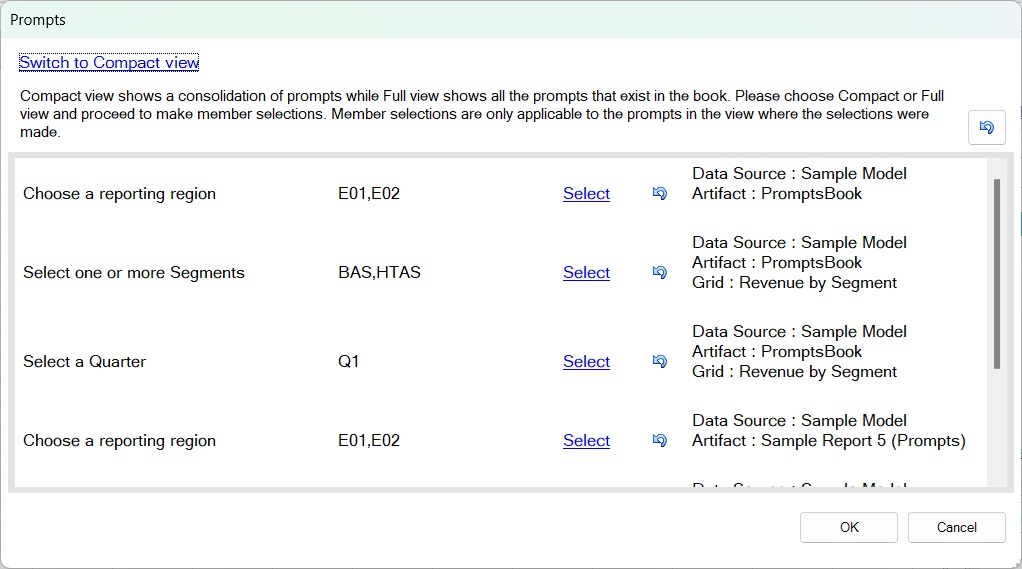Switch to Compact view

click(109, 62)
